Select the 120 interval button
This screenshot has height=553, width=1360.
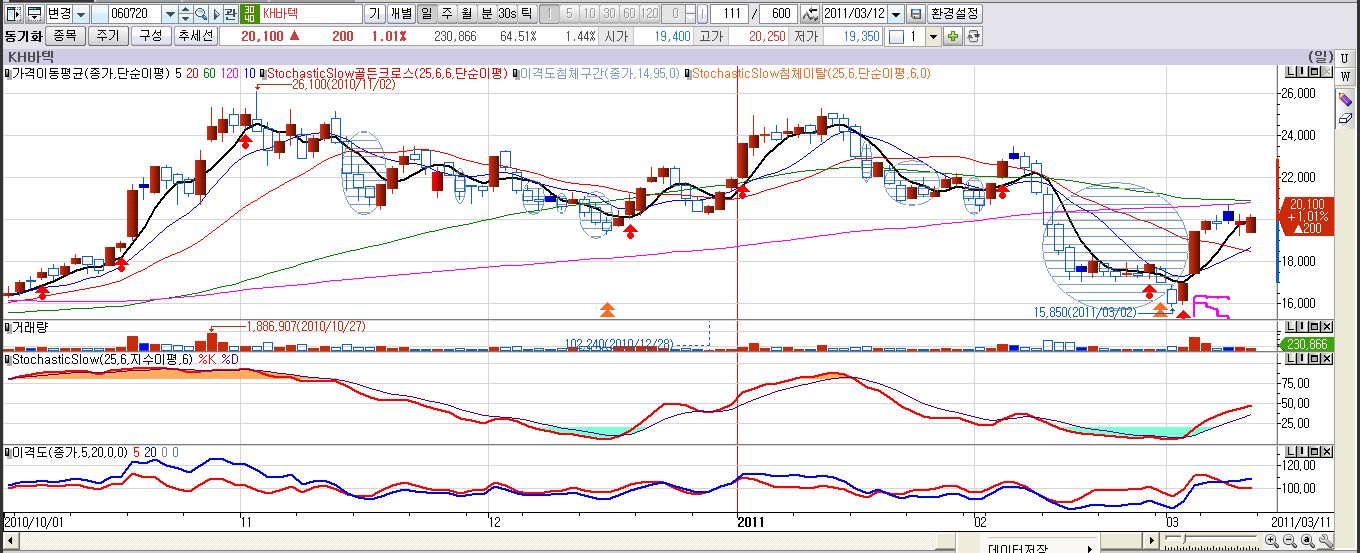coord(649,14)
